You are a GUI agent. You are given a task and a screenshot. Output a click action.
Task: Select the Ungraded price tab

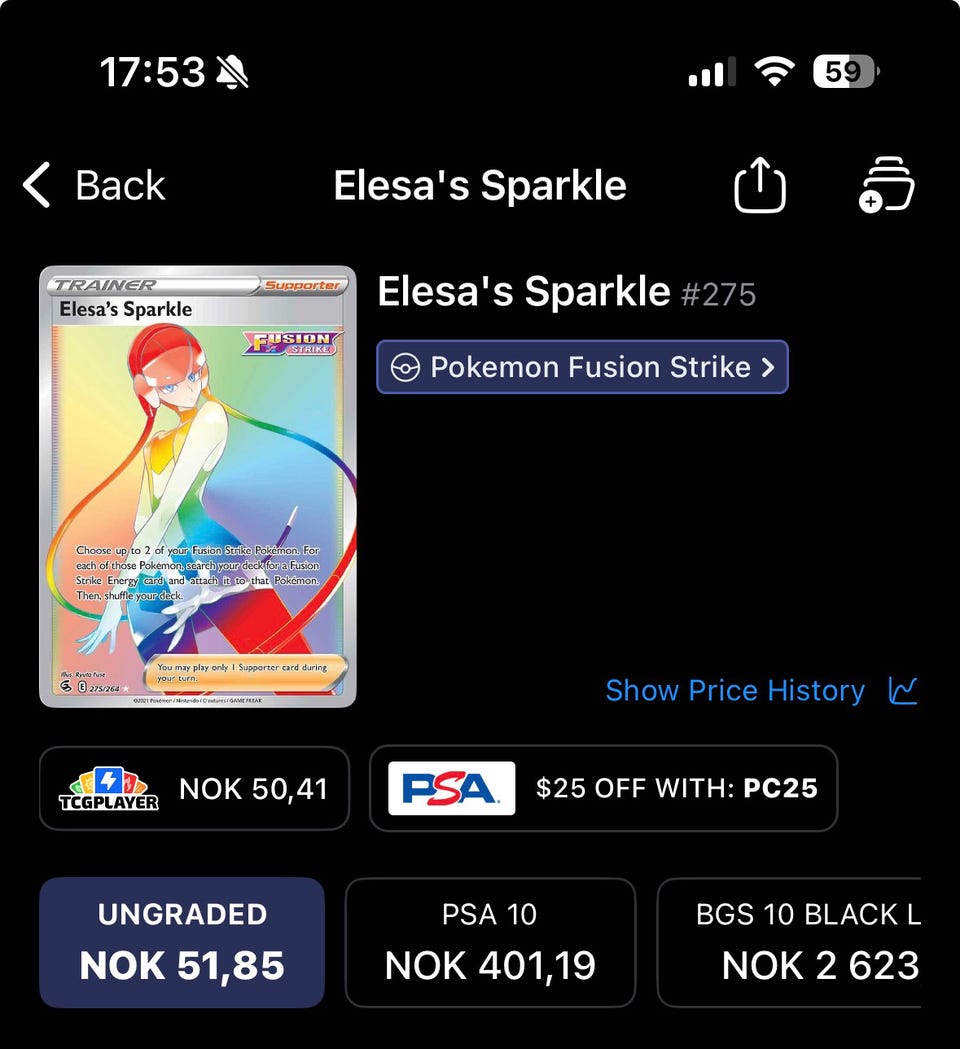coord(182,942)
